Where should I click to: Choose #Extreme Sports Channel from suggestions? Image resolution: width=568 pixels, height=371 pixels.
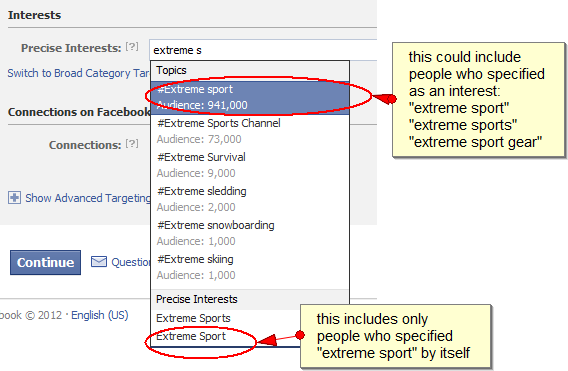coord(250,131)
